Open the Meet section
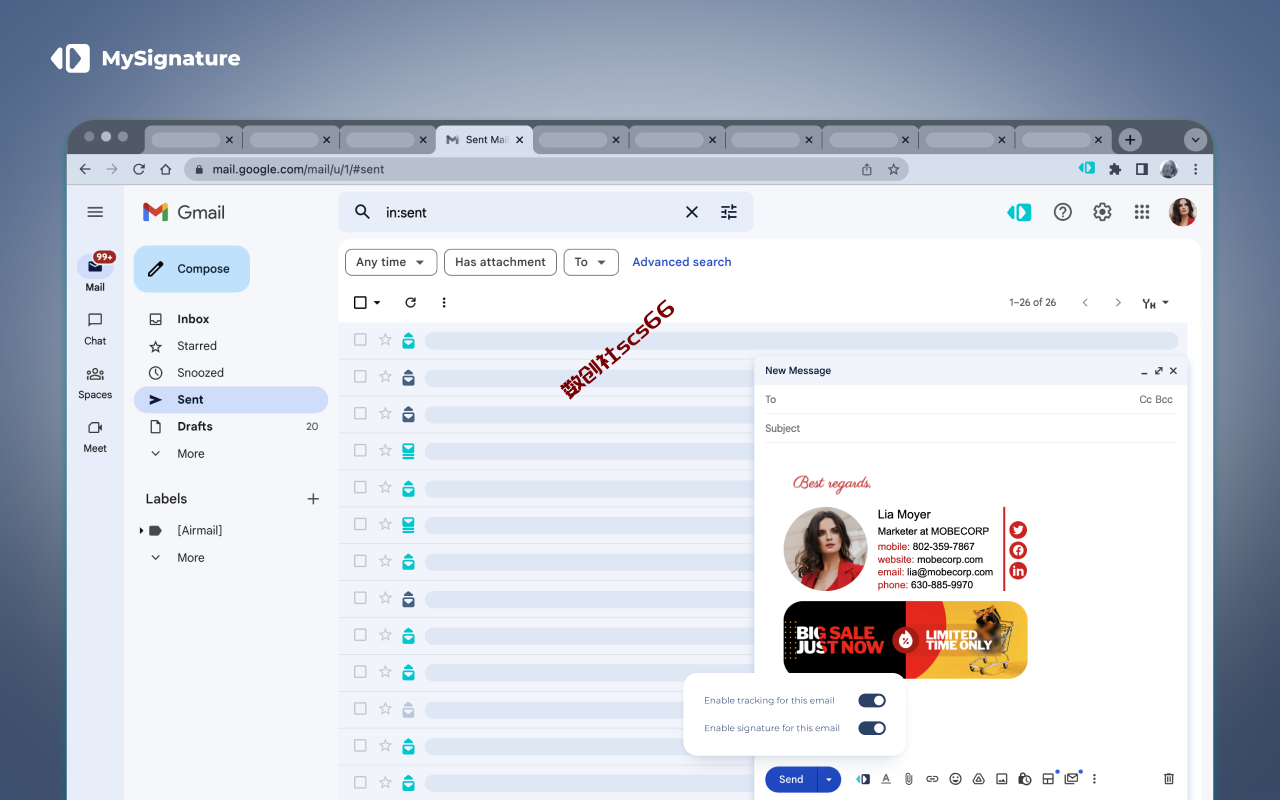This screenshot has width=1280, height=800. (x=95, y=435)
